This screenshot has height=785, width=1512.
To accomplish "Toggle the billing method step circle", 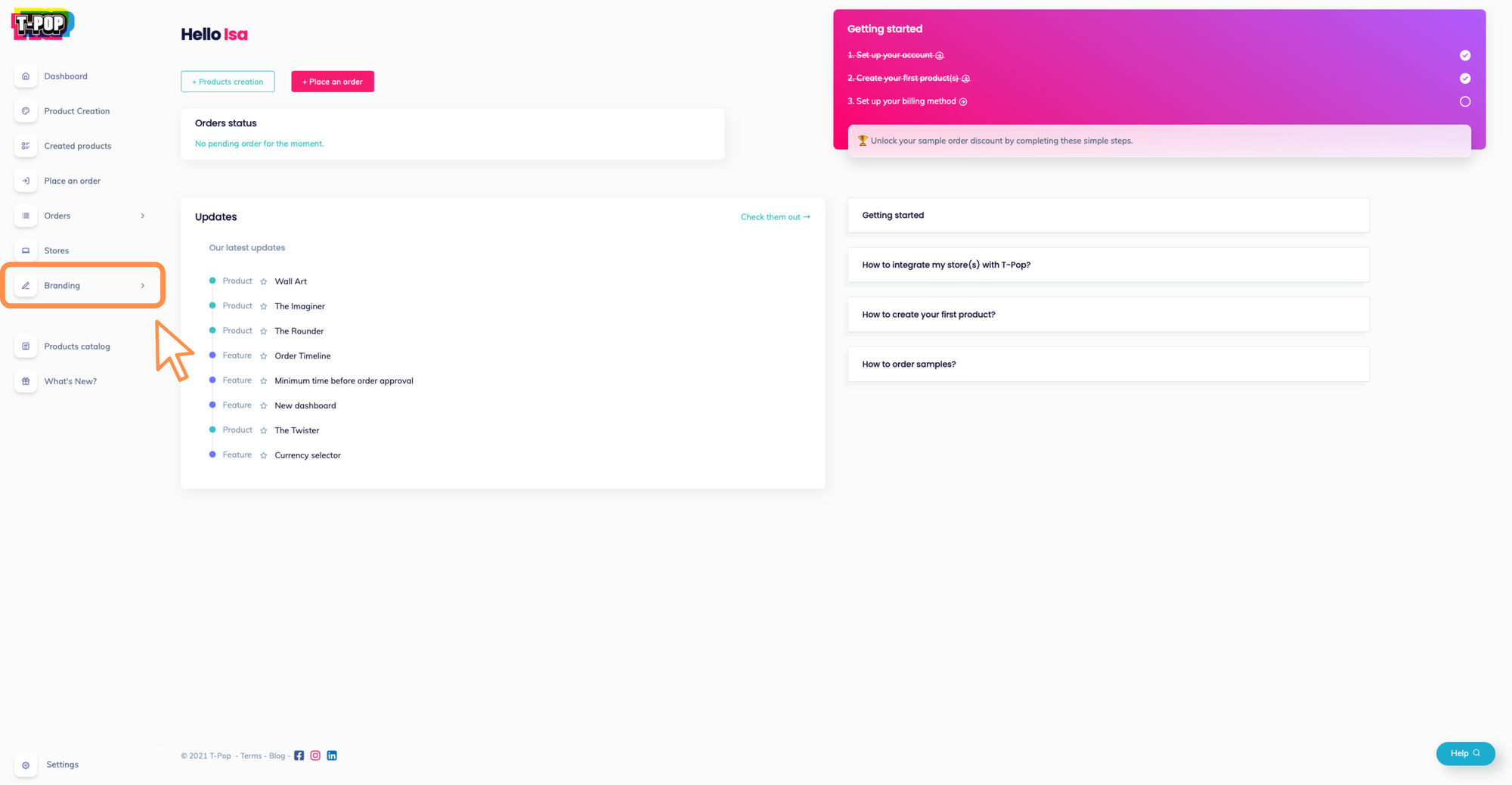I will tap(1464, 101).
